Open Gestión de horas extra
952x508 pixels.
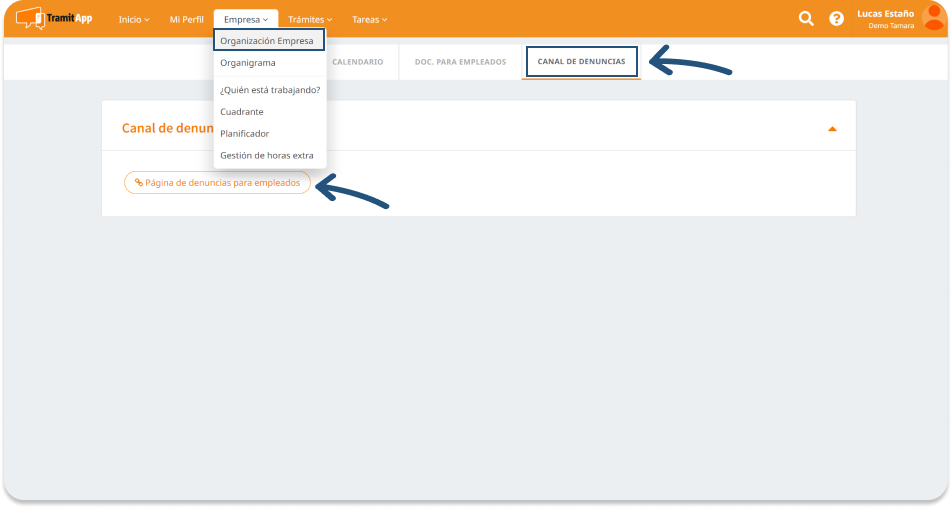click(266, 156)
